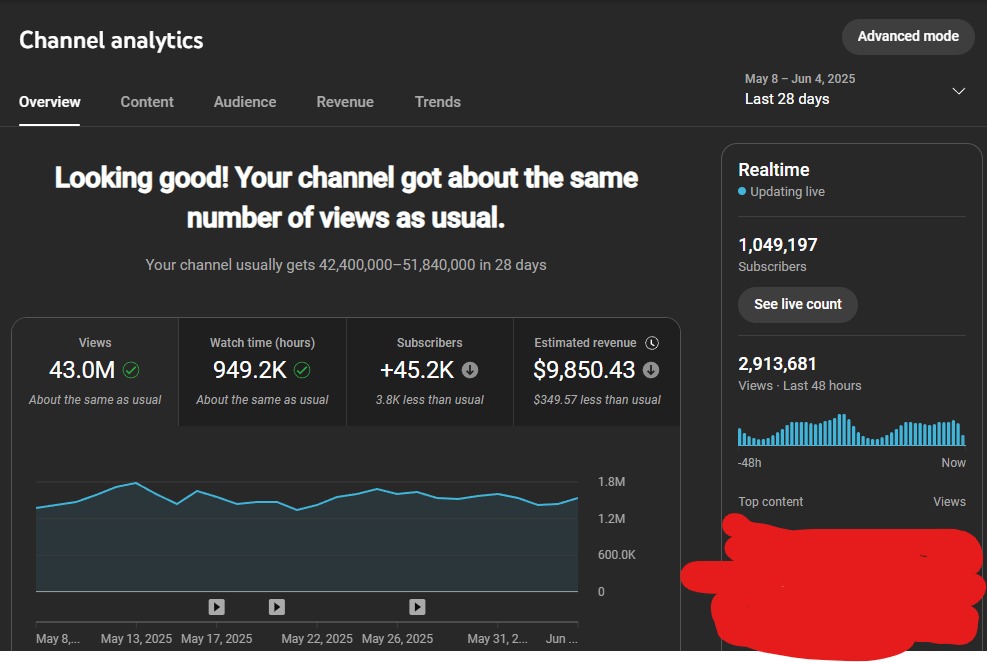
Task: Select the Views metric card
Action: click(x=95, y=372)
